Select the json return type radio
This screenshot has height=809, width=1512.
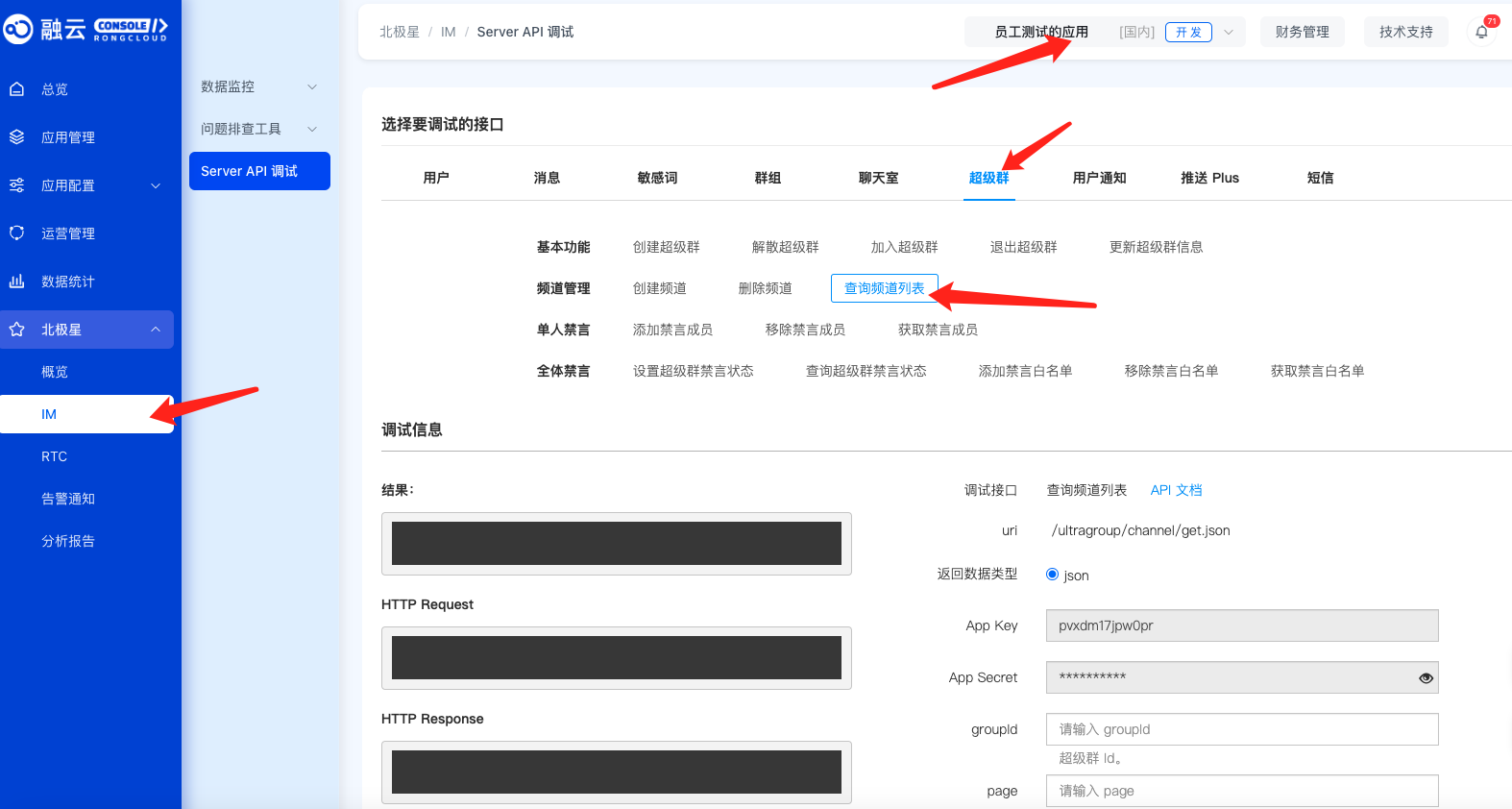1052,575
